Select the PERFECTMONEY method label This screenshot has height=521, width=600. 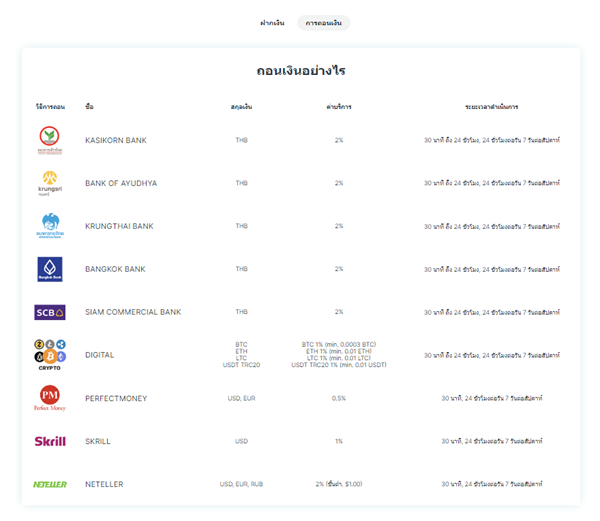point(116,398)
